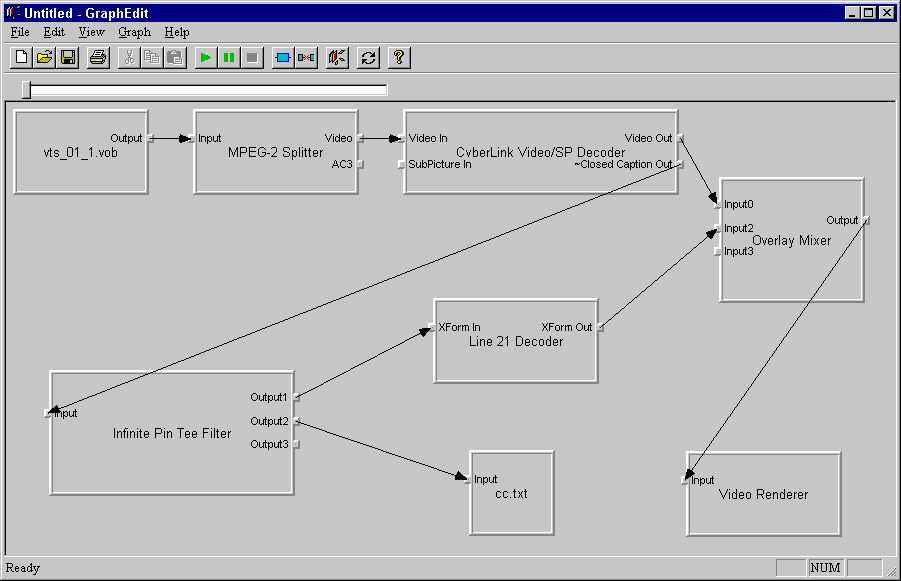Click the Input pin on Video Renderer

684,480
